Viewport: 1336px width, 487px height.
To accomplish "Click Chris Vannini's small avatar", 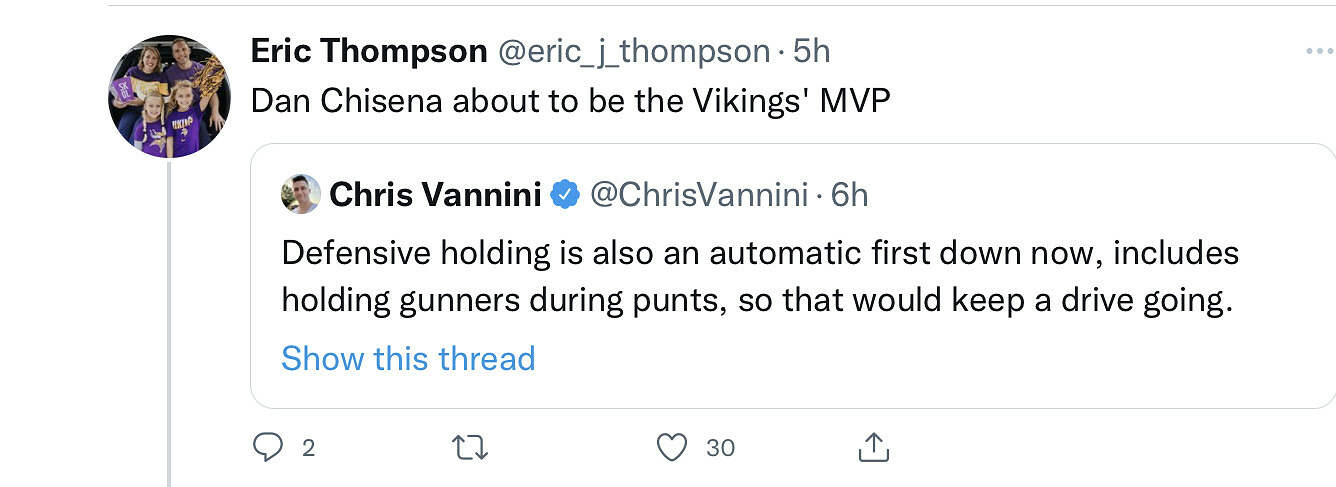I will (301, 194).
